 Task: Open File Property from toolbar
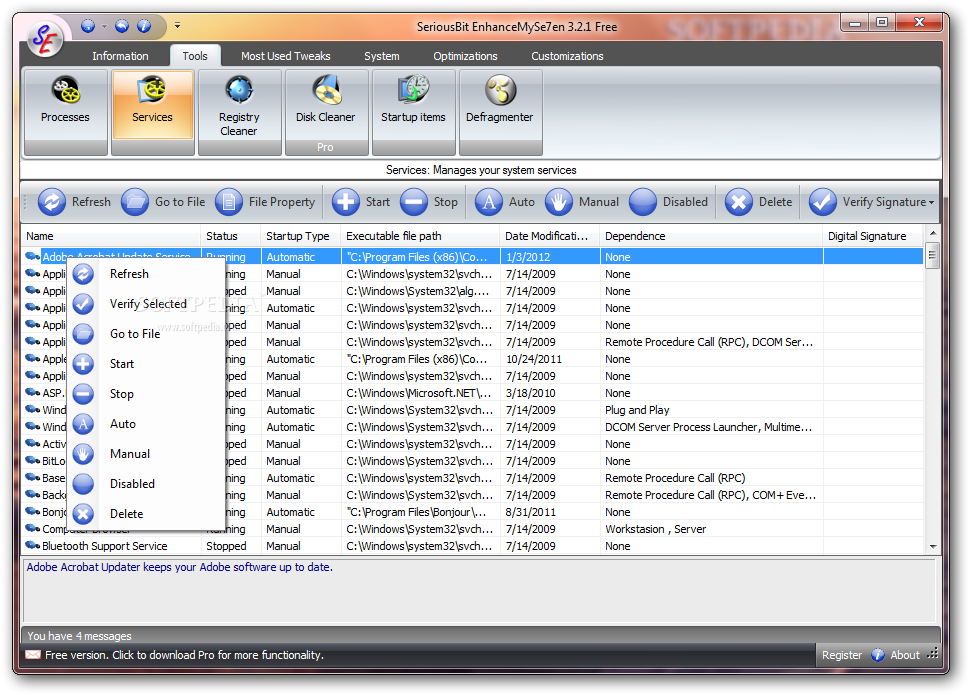(265, 202)
